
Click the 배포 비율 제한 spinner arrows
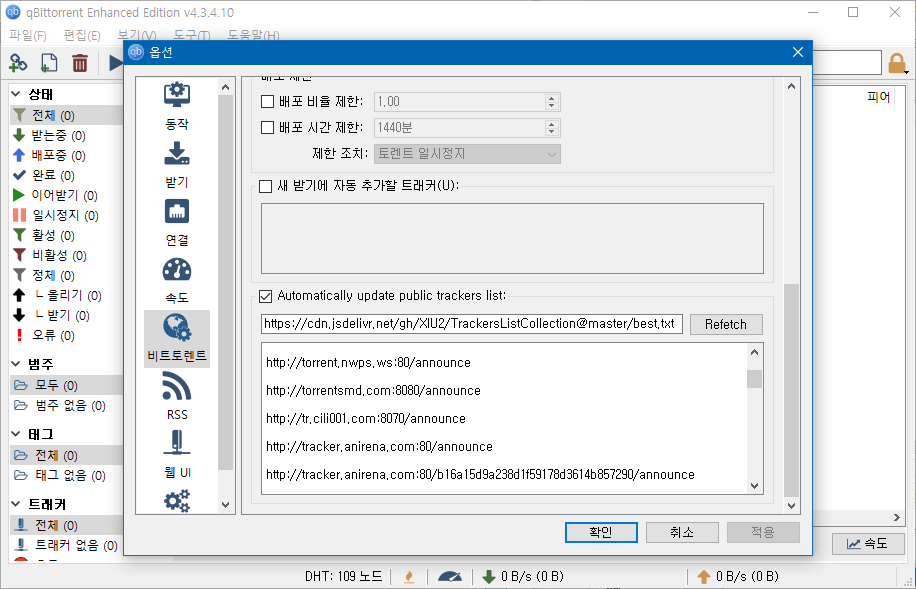tap(551, 102)
